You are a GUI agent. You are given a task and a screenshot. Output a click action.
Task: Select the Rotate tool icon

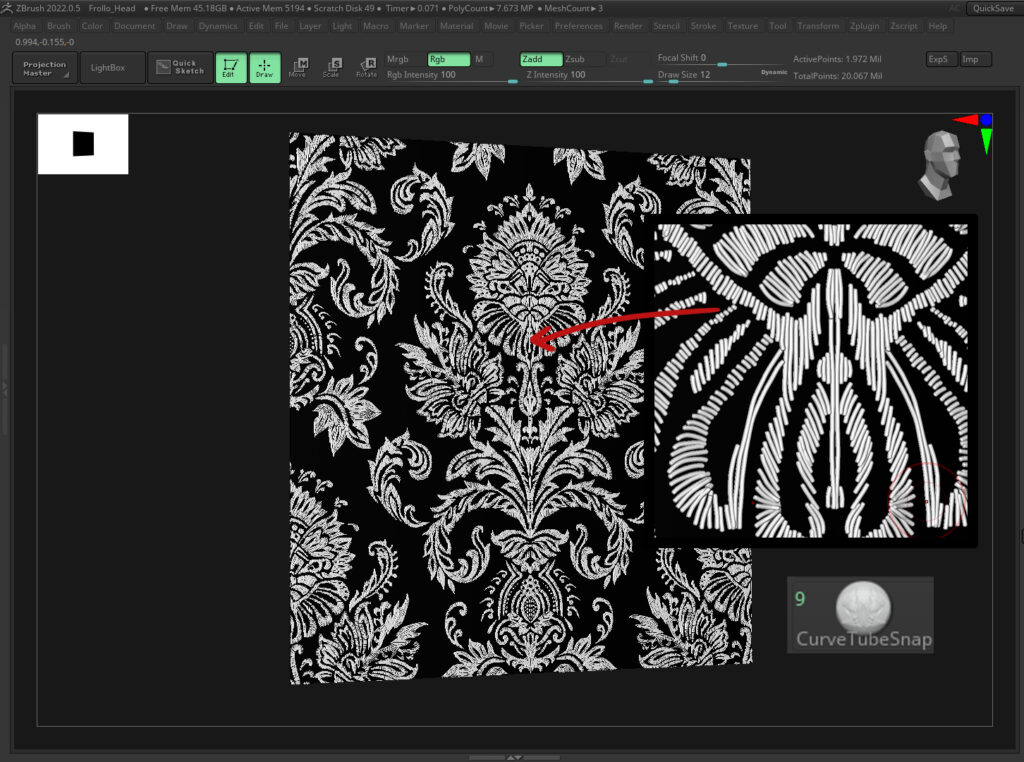[x=367, y=68]
